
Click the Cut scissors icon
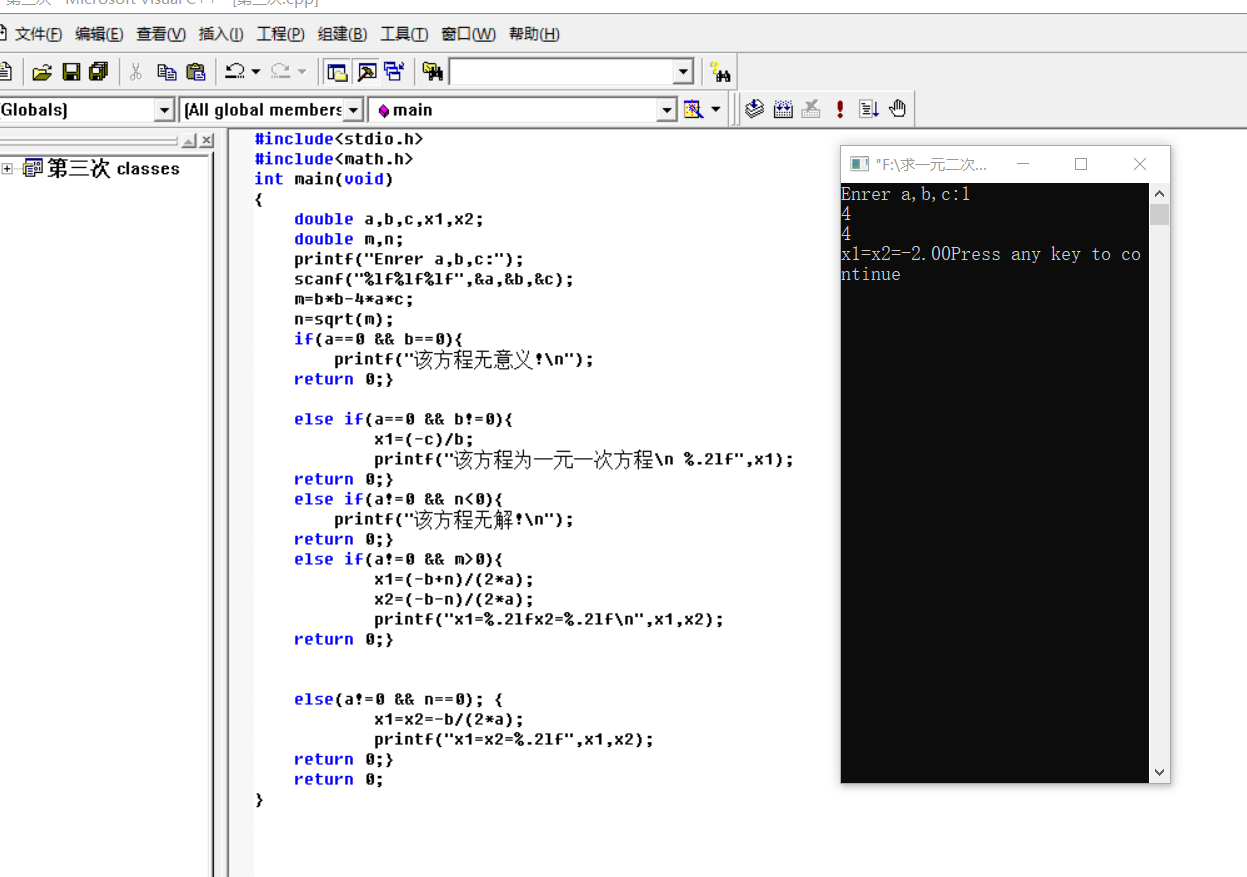coord(136,72)
